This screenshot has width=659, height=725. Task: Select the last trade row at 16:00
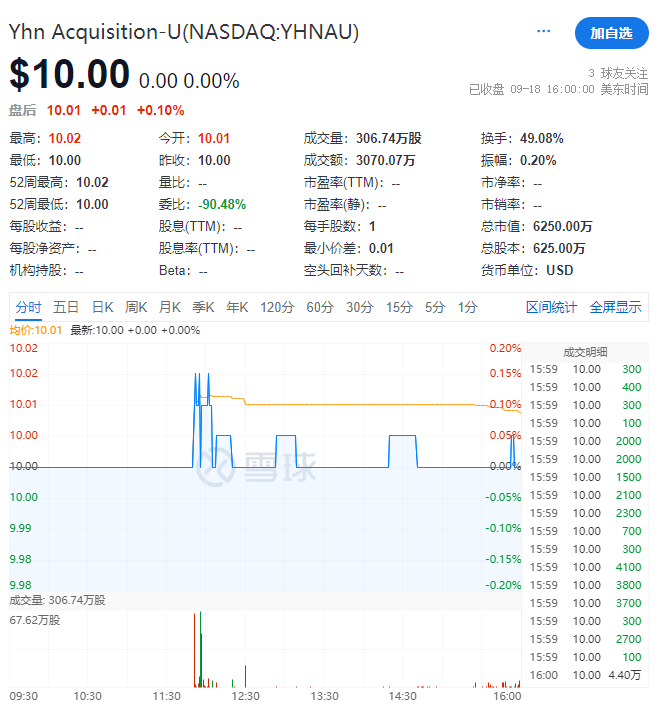(586, 675)
